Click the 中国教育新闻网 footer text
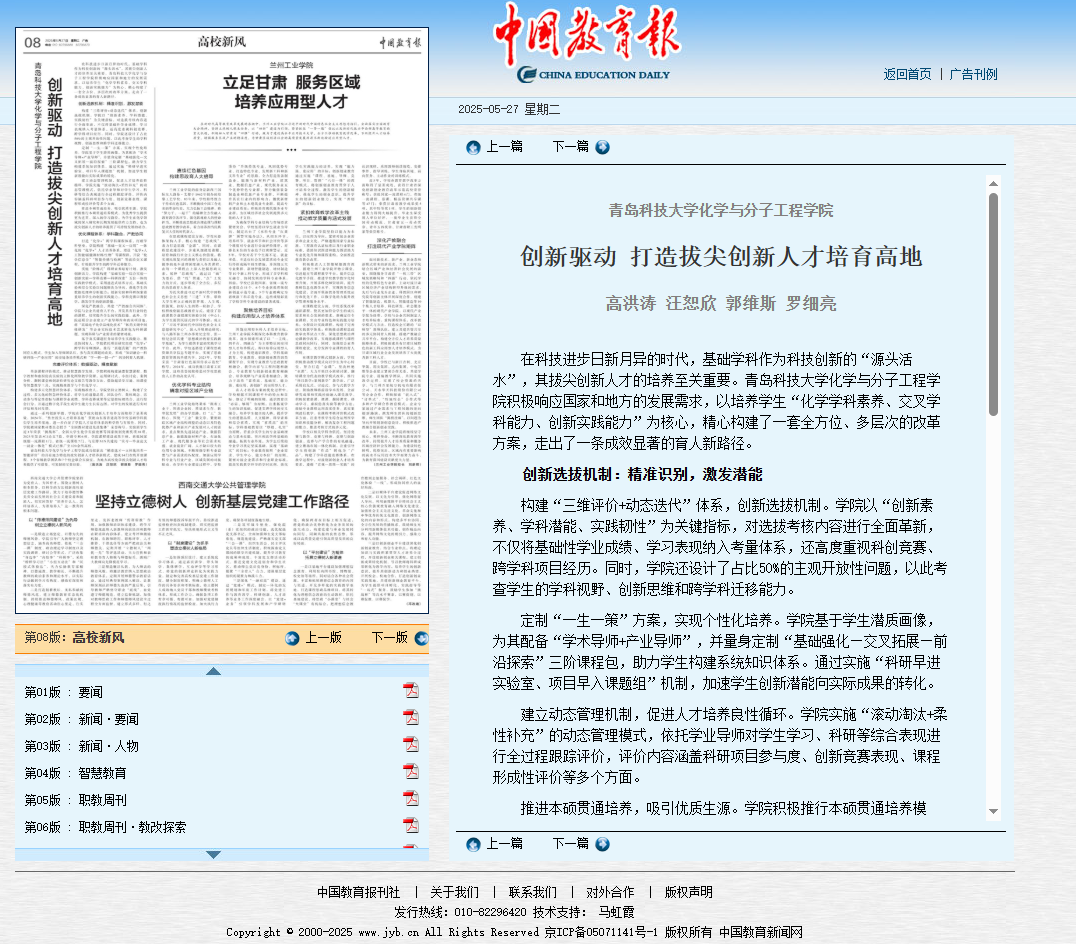Viewport: 1076px width, 944px height. 761,932
